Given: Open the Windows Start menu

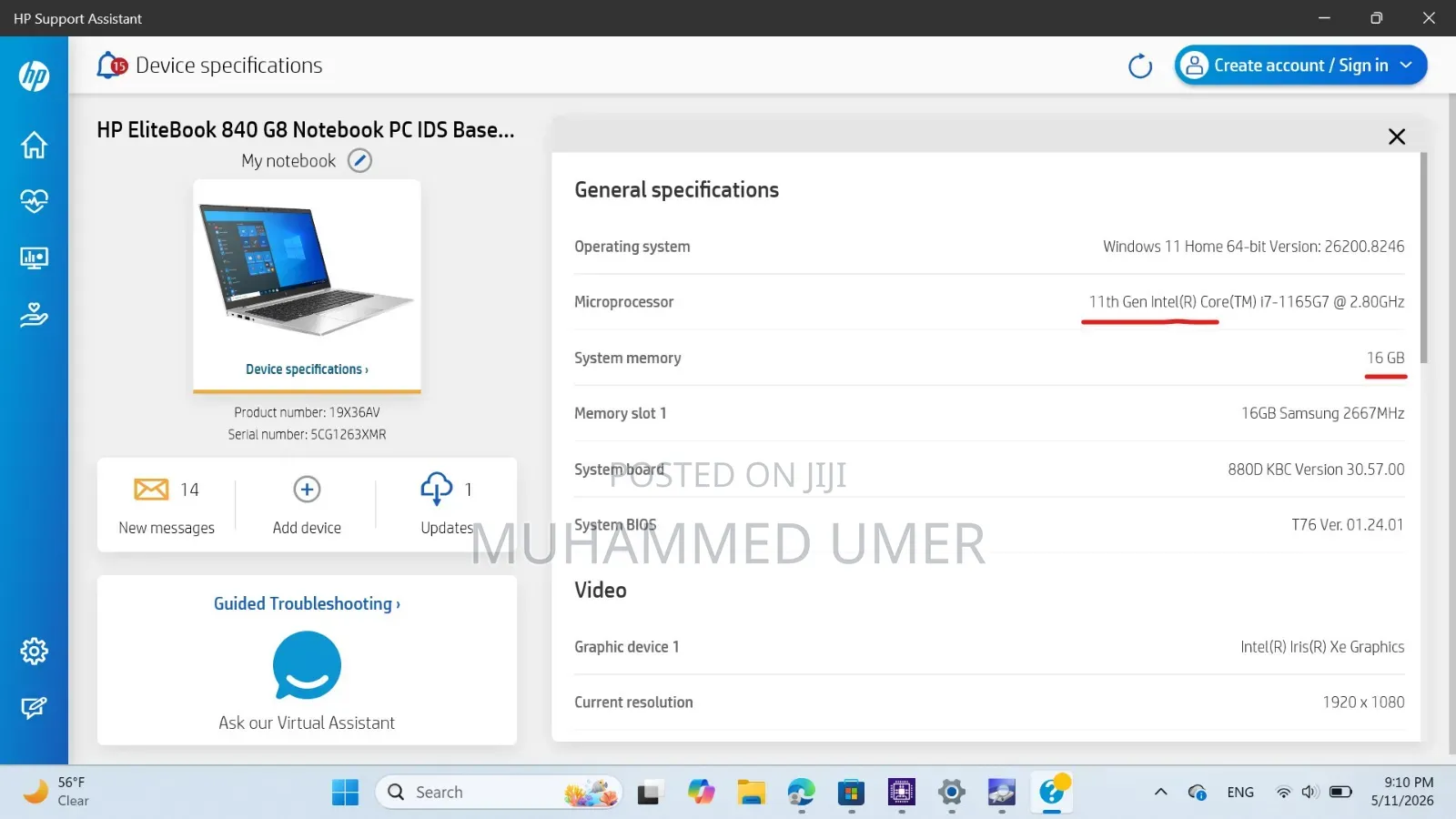Looking at the screenshot, I should (x=345, y=793).
